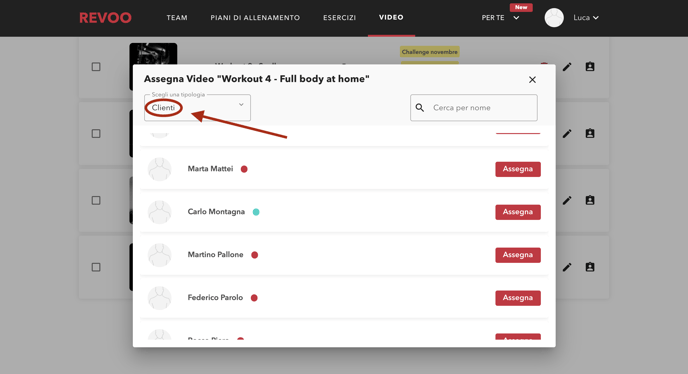Assign video to Martino Pallone
This screenshot has height=374, width=688.
pyautogui.click(x=518, y=255)
